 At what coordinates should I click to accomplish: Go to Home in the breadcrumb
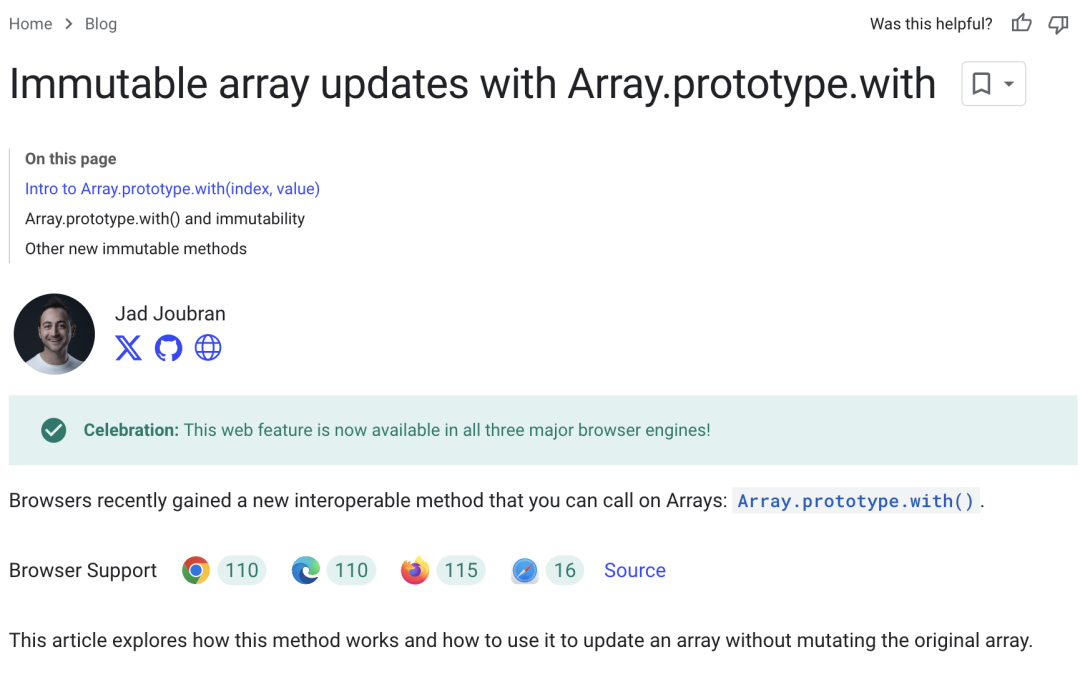[x=30, y=24]
